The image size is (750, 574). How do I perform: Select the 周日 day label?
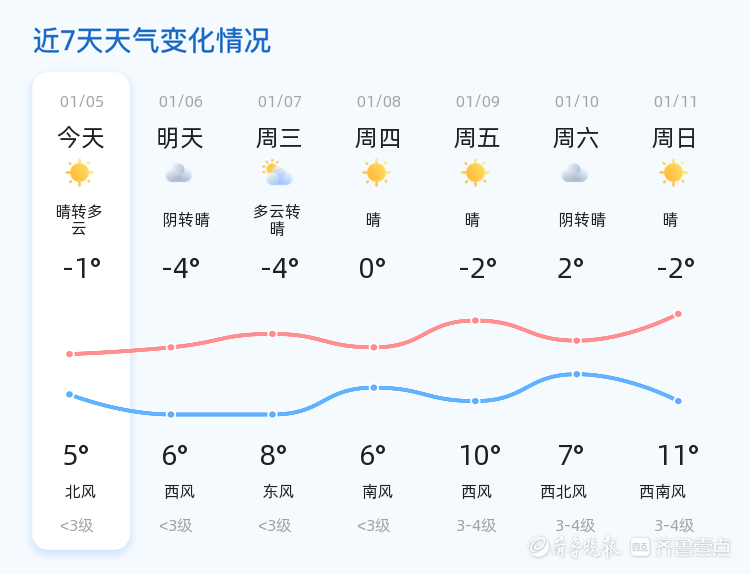coord(675,138)
